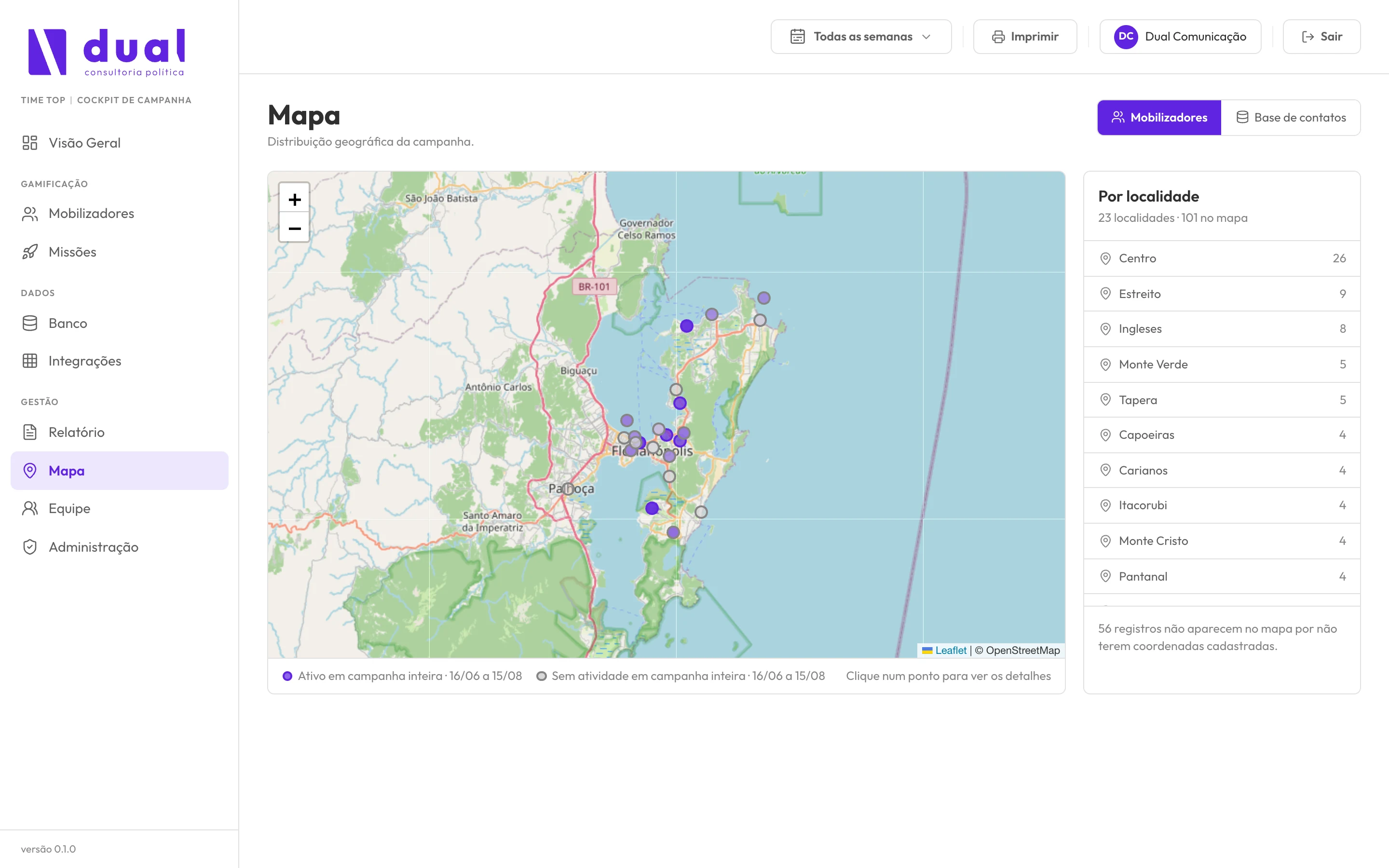Go to Mobilizadores in the sidebar
The width and height of the screenshot is (1389, 868).
[x=120, y=214]
